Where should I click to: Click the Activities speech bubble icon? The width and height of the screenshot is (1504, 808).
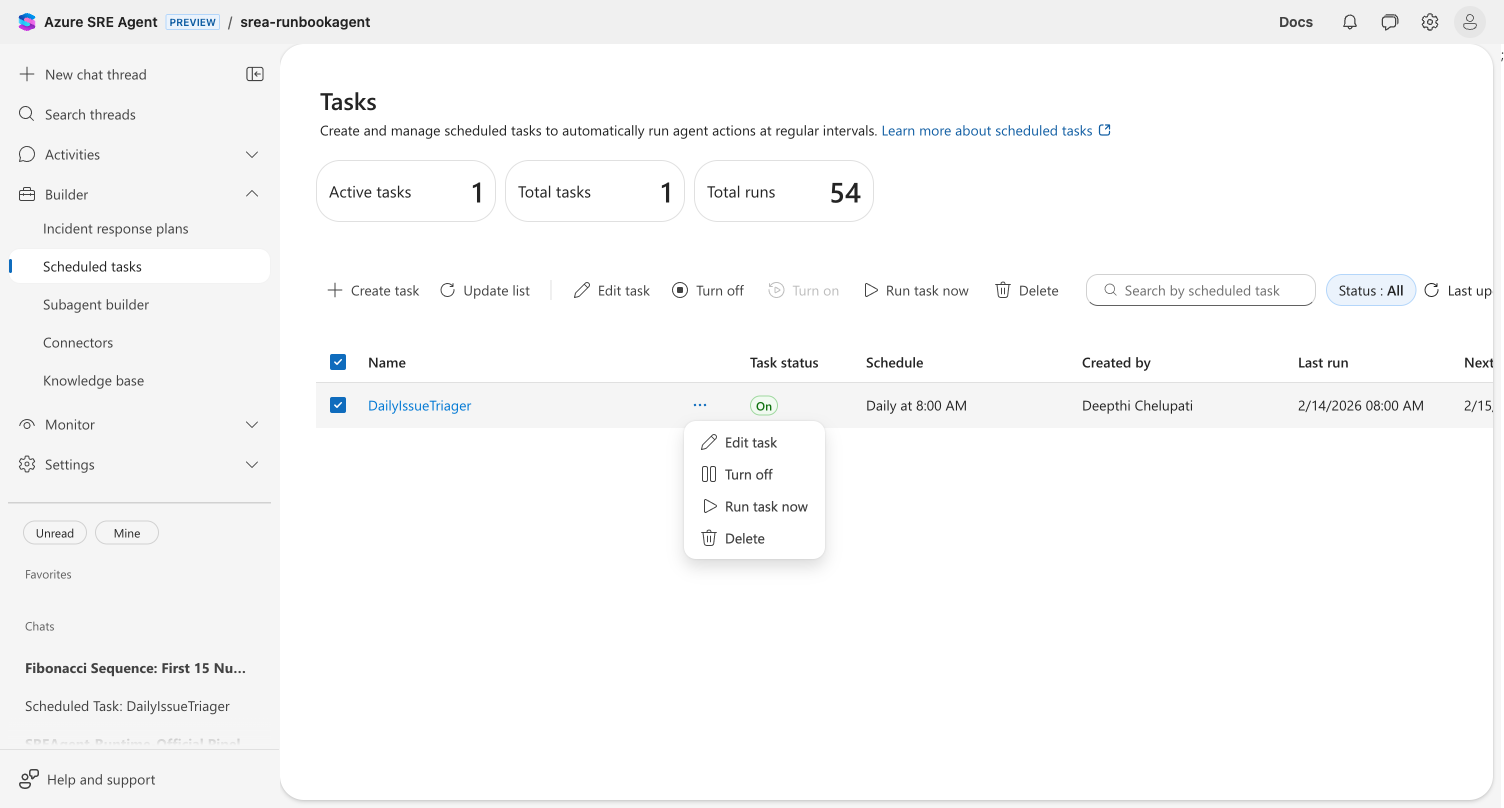27,154
